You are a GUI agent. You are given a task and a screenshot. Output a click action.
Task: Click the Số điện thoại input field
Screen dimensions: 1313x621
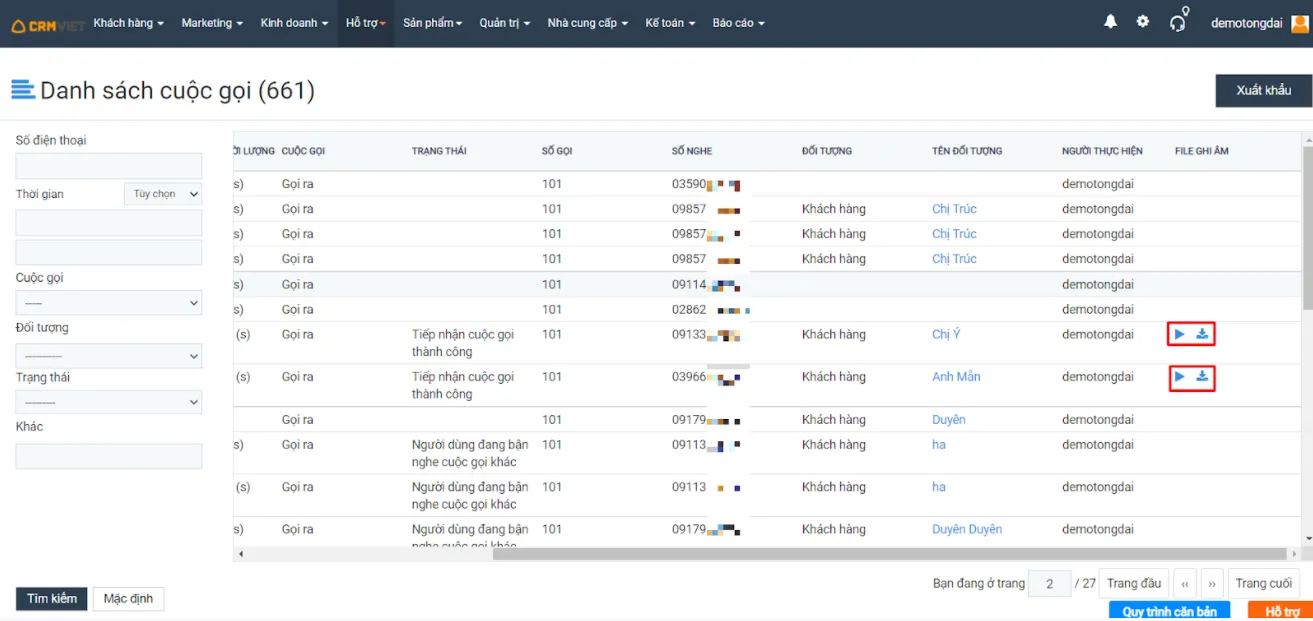[x=109, y=166]
